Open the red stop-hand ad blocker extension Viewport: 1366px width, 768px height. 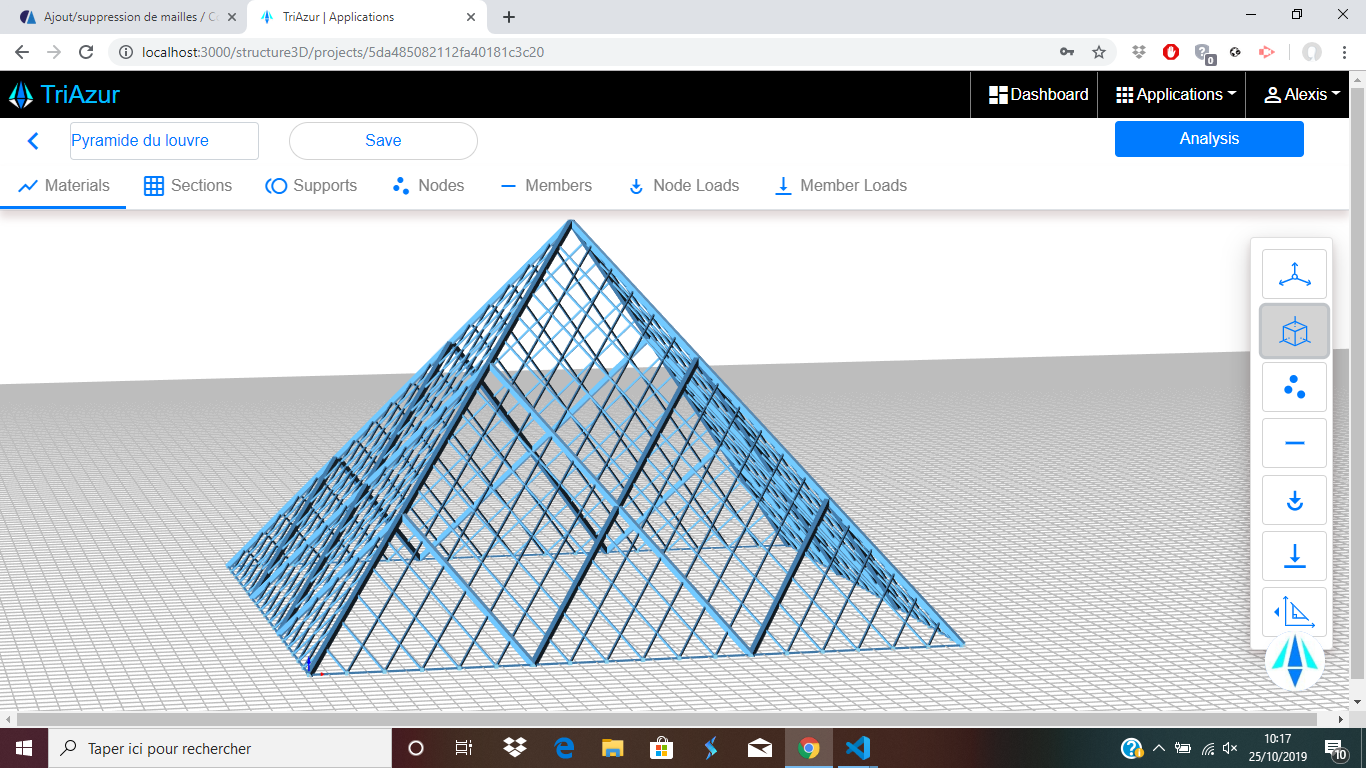point(1171,52)
